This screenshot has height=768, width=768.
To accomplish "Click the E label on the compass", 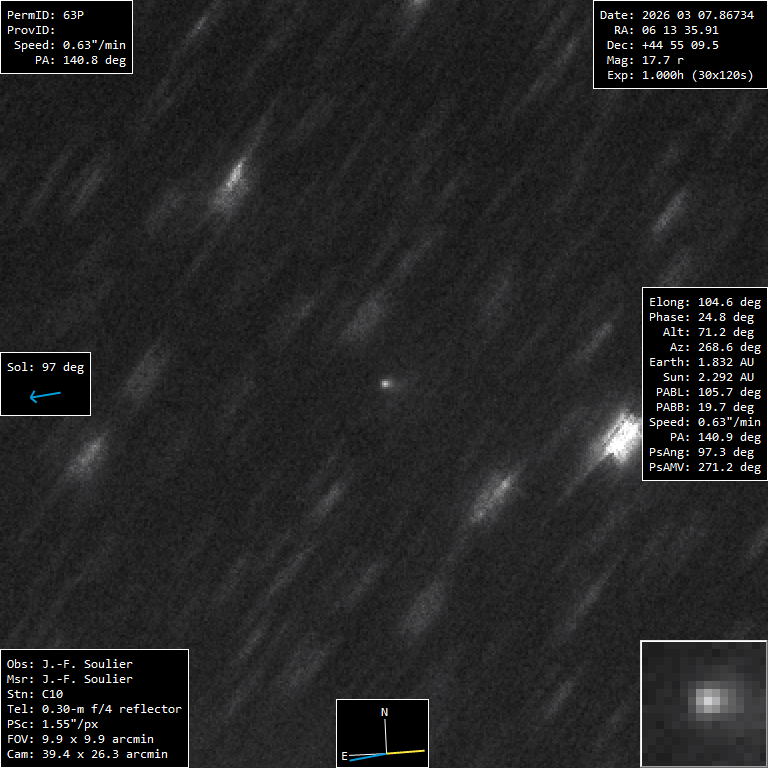I will [345, 756].
